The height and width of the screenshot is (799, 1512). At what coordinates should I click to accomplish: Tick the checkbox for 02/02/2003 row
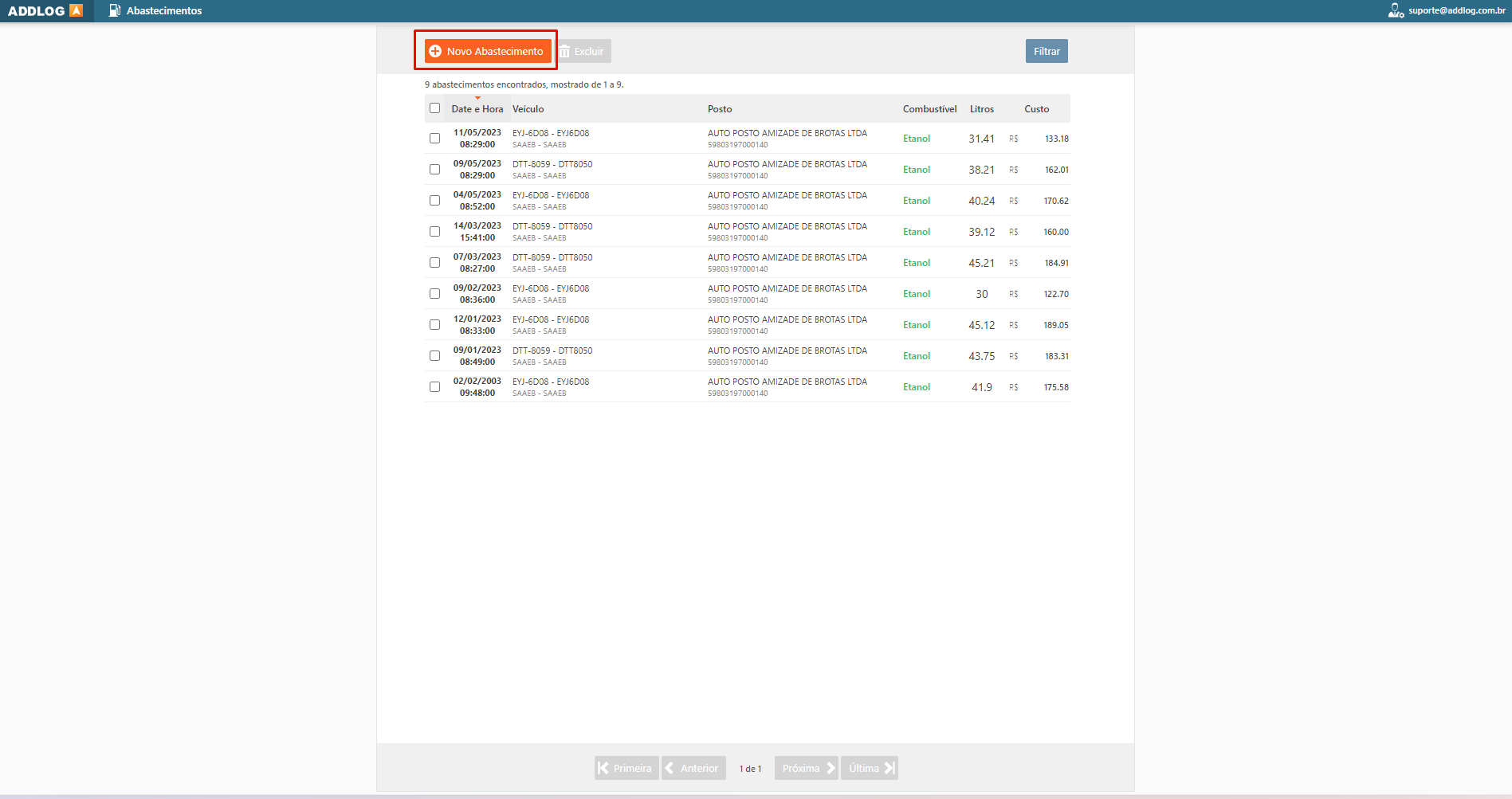pos(434,387)
